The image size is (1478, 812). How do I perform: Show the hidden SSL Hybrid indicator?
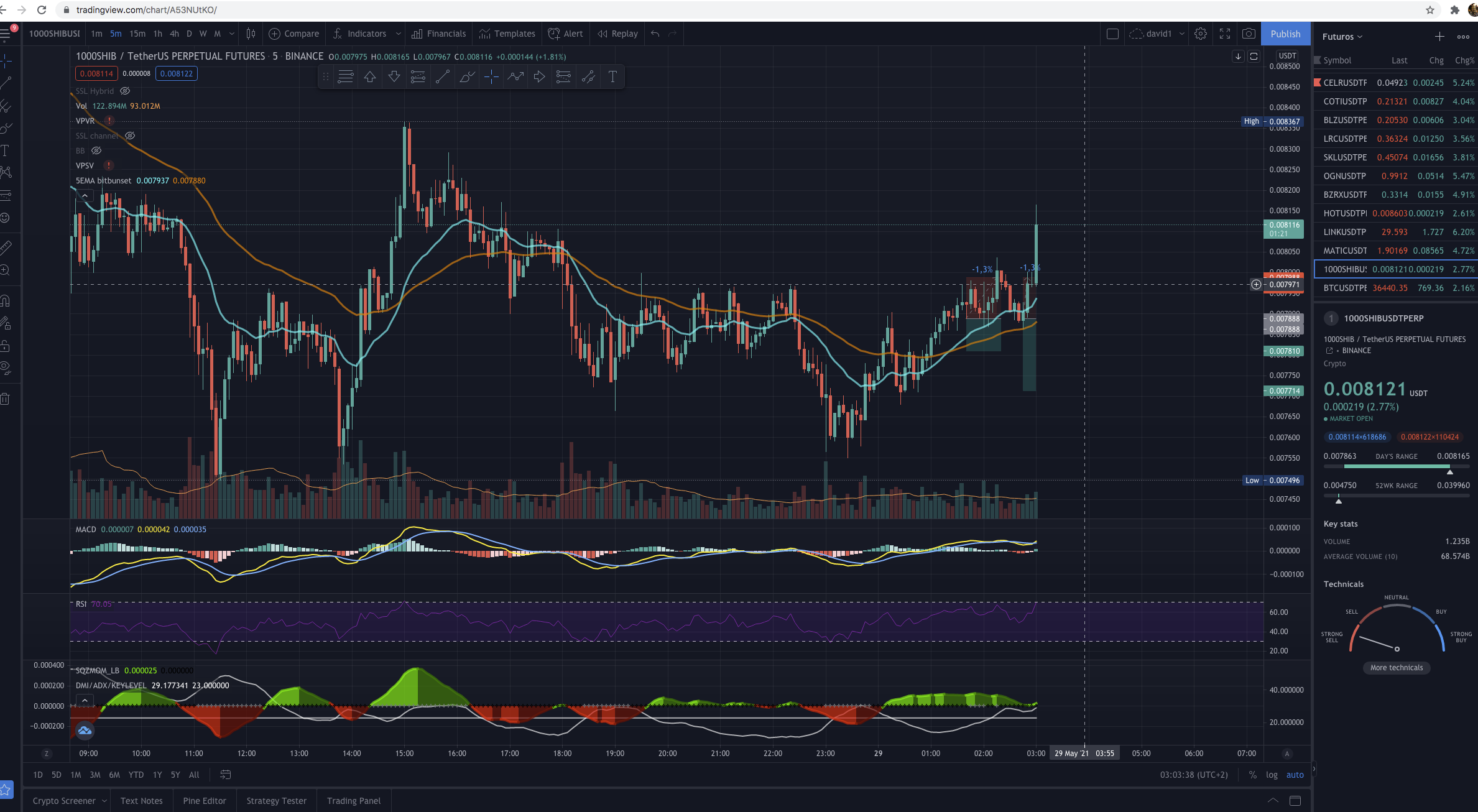tap(125, 91)
